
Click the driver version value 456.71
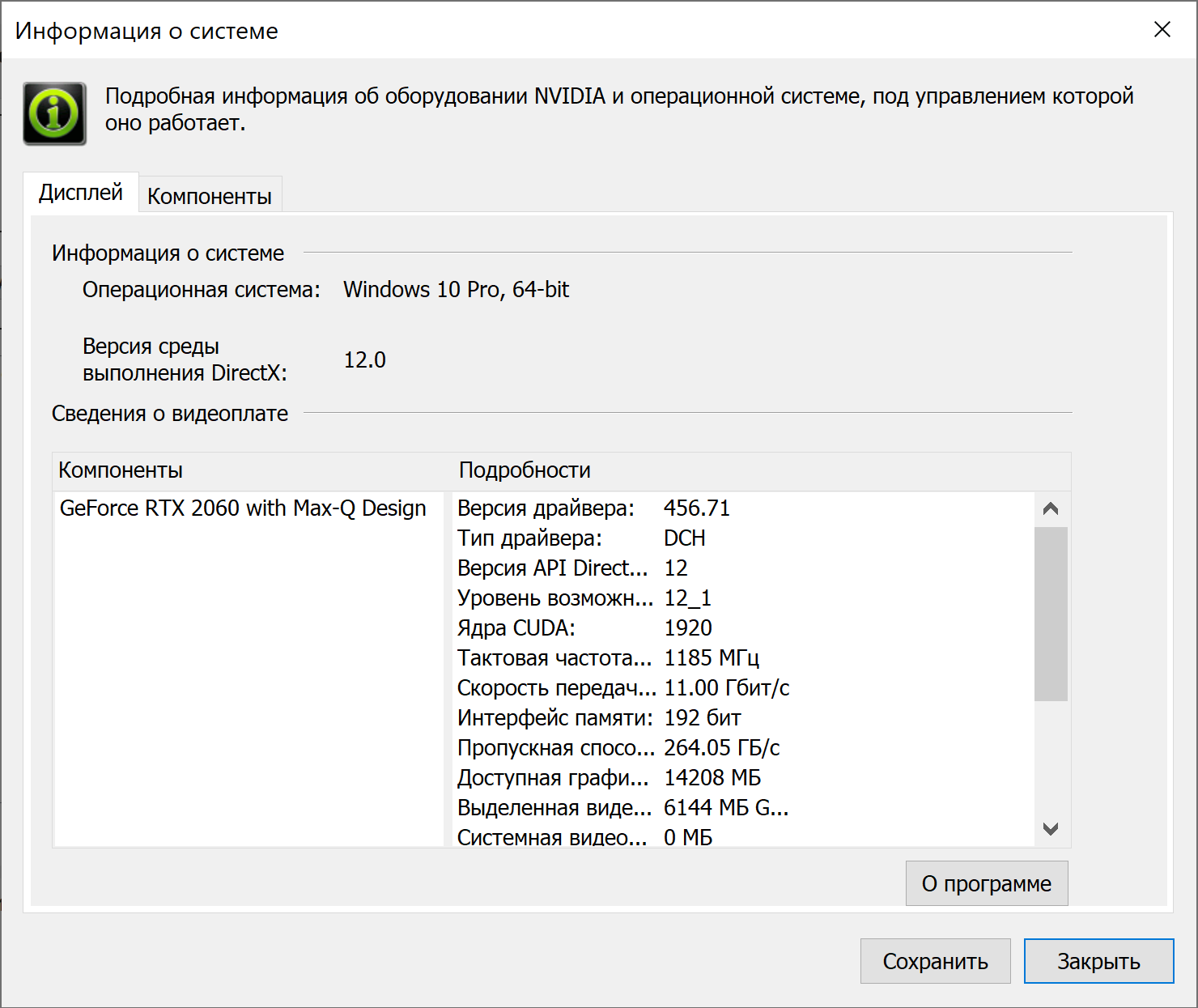pyautogui.click(x=696, y=508)
